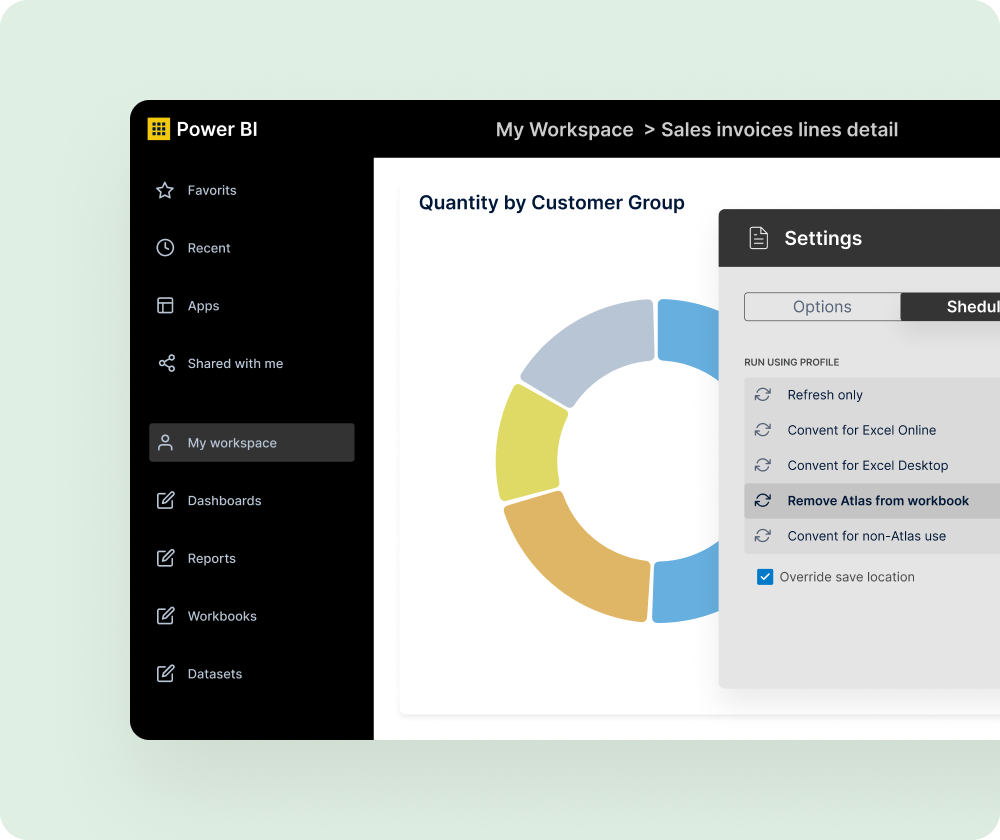Click refresh icon beside Refresh only
Screen dimensions: 1000x840
coord(763,395)
